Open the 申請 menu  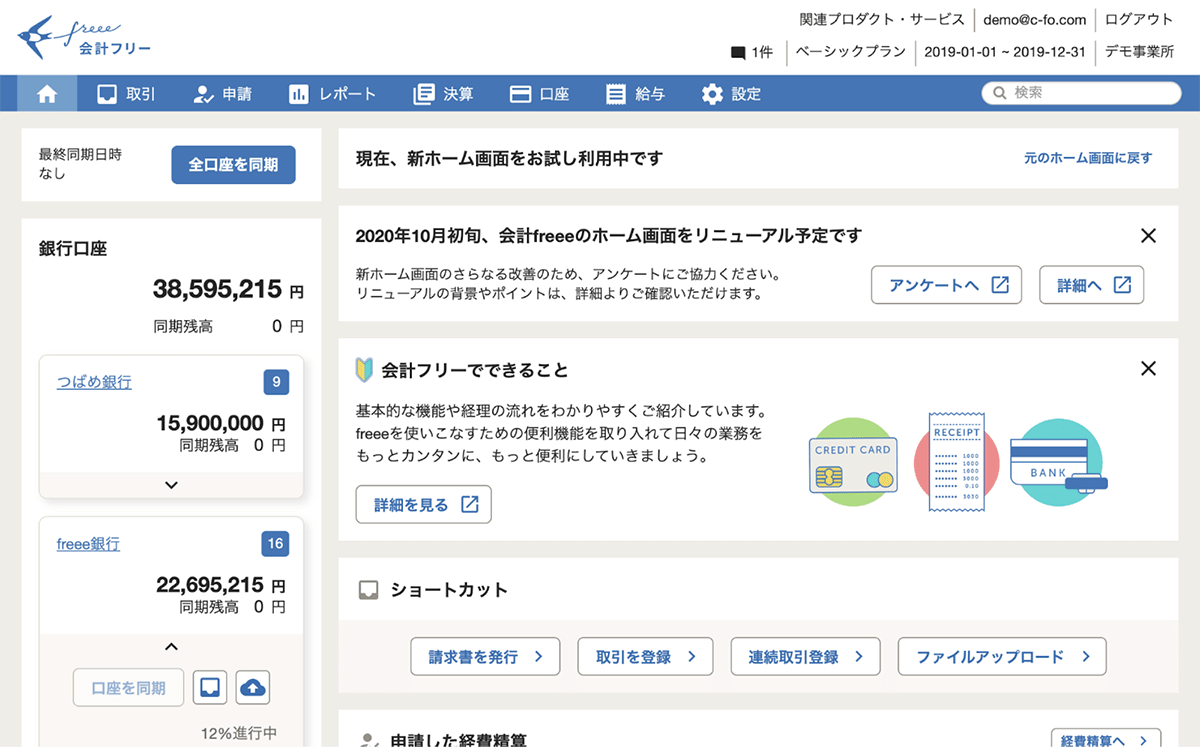(222, 94)
